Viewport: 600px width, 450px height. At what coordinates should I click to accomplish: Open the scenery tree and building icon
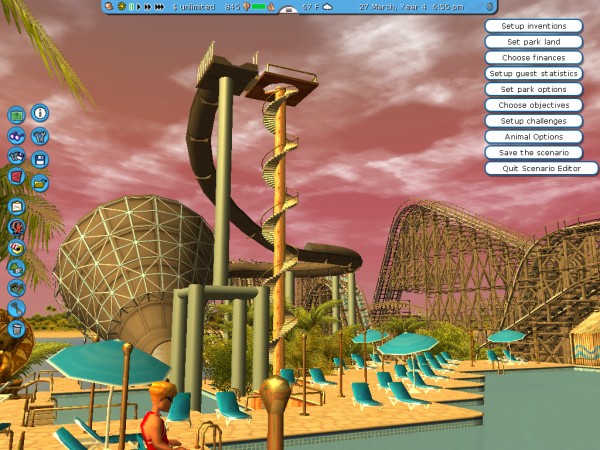point(16,268)
